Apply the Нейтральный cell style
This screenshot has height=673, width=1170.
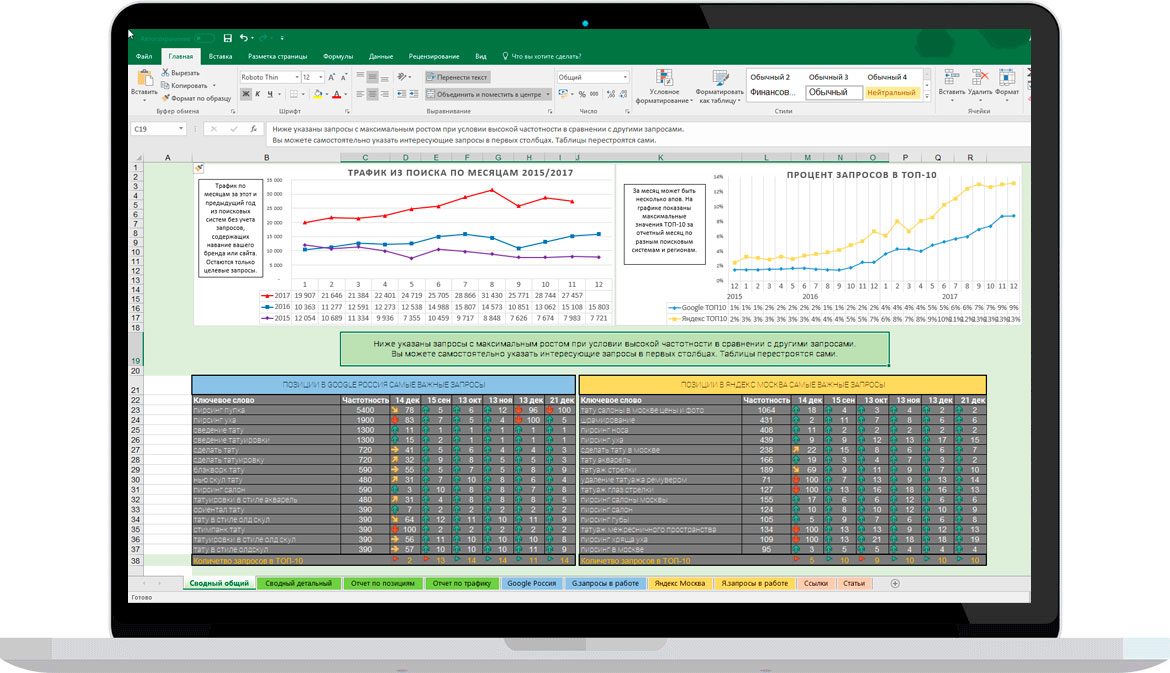tap(891, 93)
